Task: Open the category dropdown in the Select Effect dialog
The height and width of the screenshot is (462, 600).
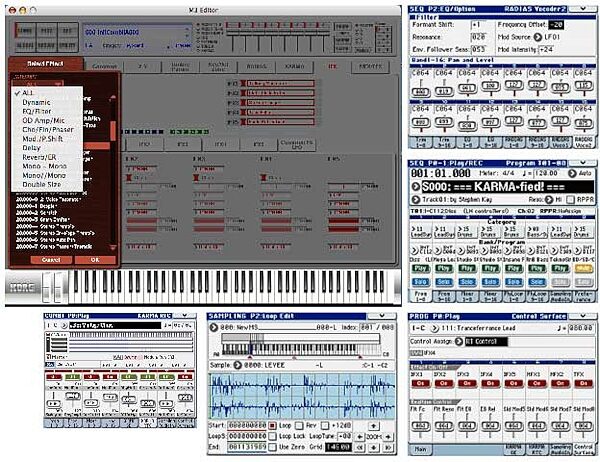Action: (x=37, y=84)
